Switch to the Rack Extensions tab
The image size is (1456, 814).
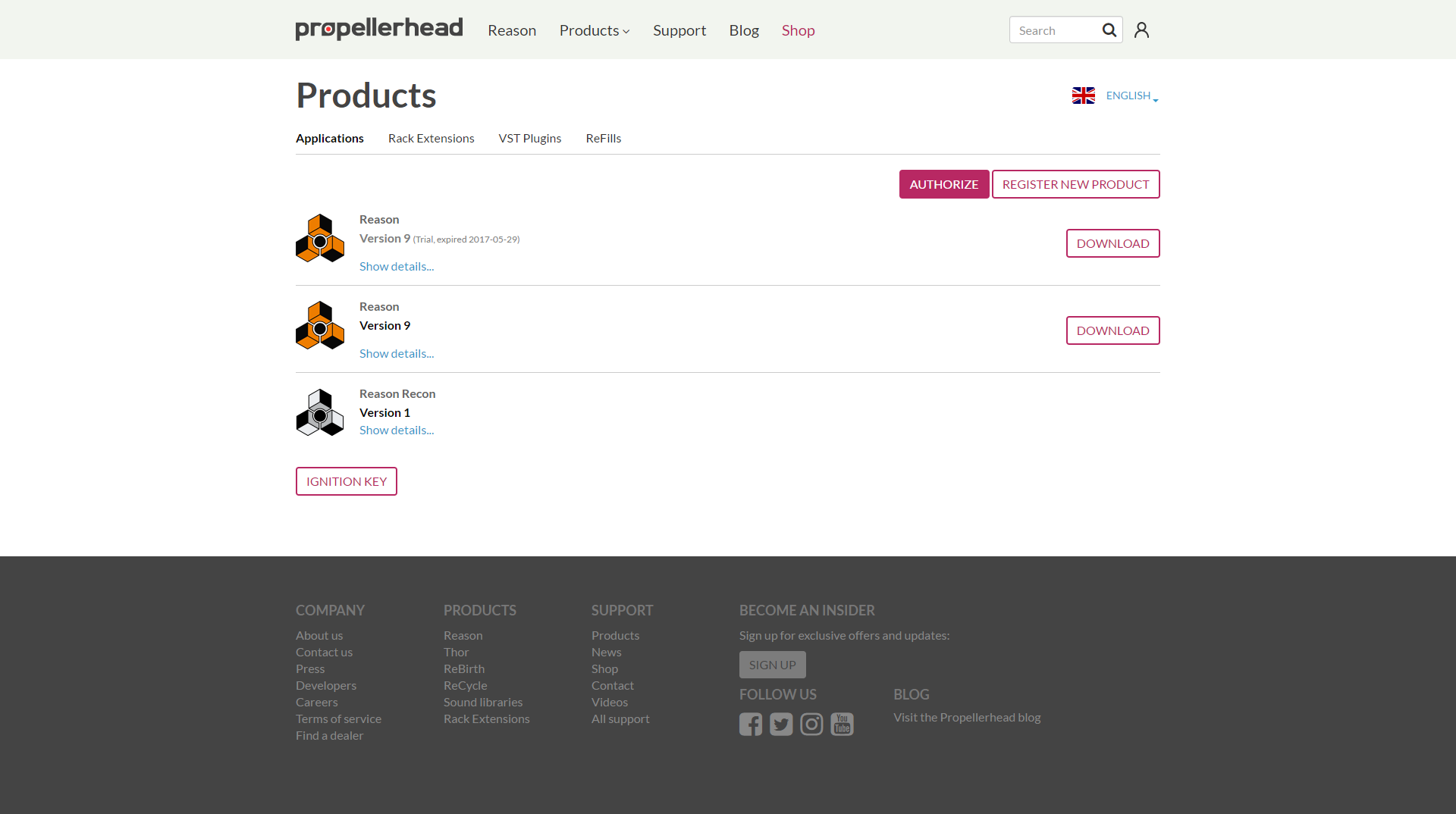431,138
